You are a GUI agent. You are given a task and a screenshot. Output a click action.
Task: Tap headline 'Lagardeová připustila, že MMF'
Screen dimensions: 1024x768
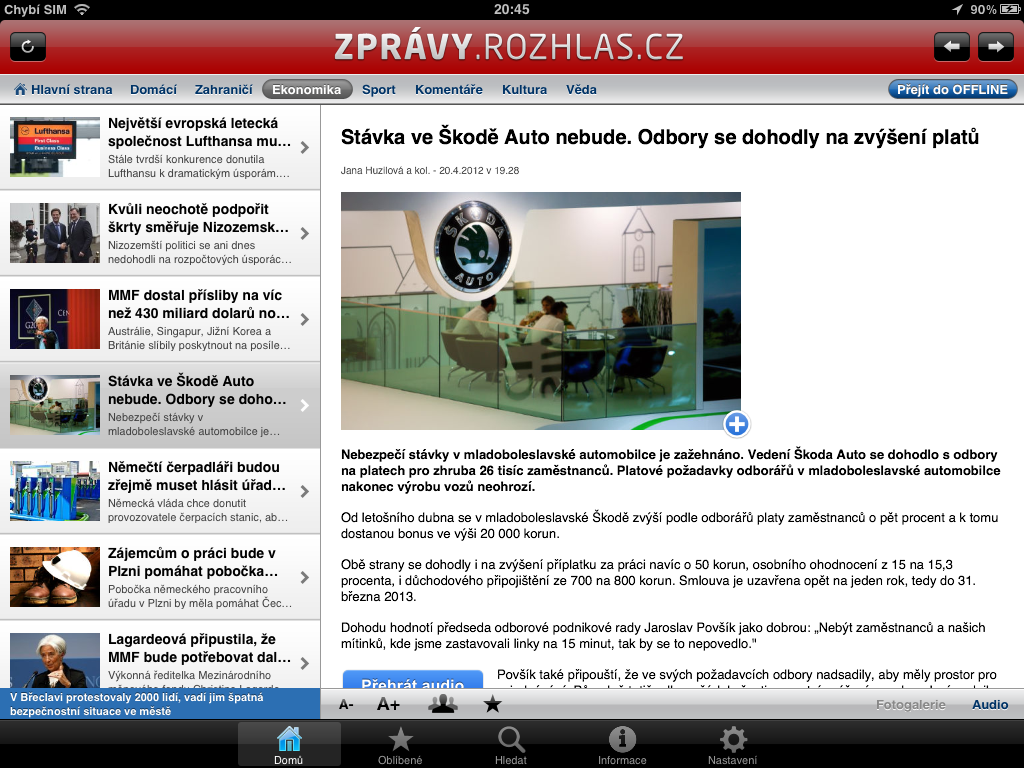click(x=199, y=648)
